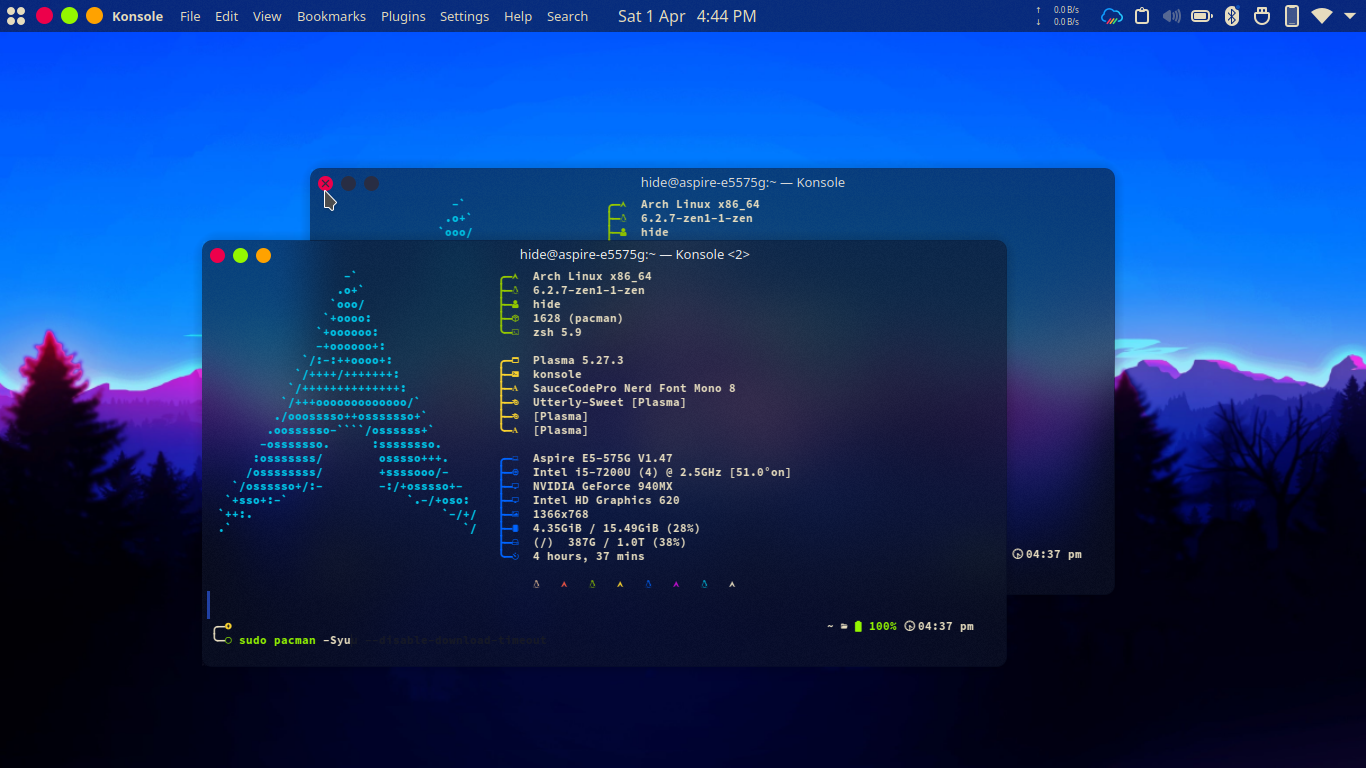
Task: Click the 'zsh 5.9' shell line
Action: tap(557, 332)
